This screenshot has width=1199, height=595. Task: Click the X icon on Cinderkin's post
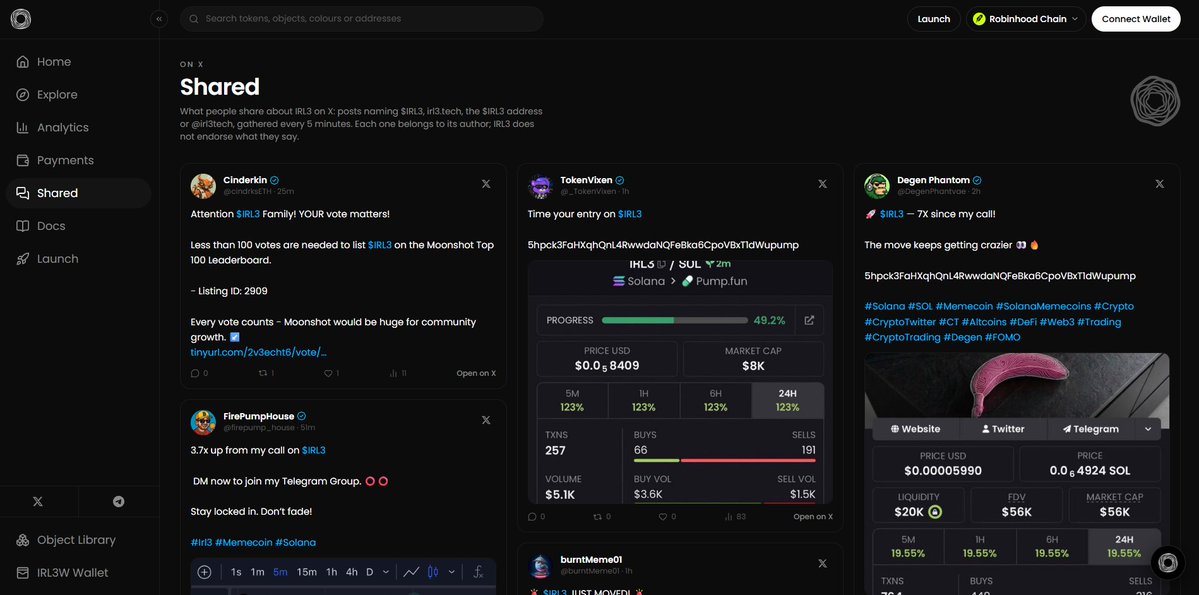point(486,184)
